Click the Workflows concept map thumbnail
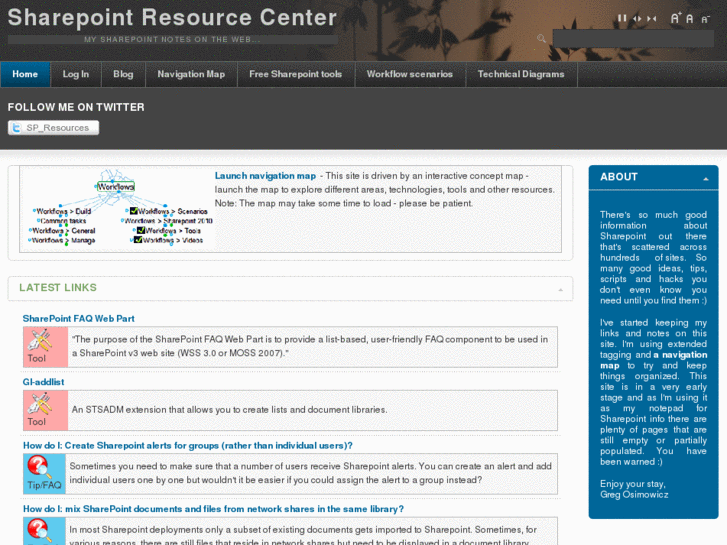The width and height of the screenshot is (727, 545). pyautogui.click(x=117, y=208)
